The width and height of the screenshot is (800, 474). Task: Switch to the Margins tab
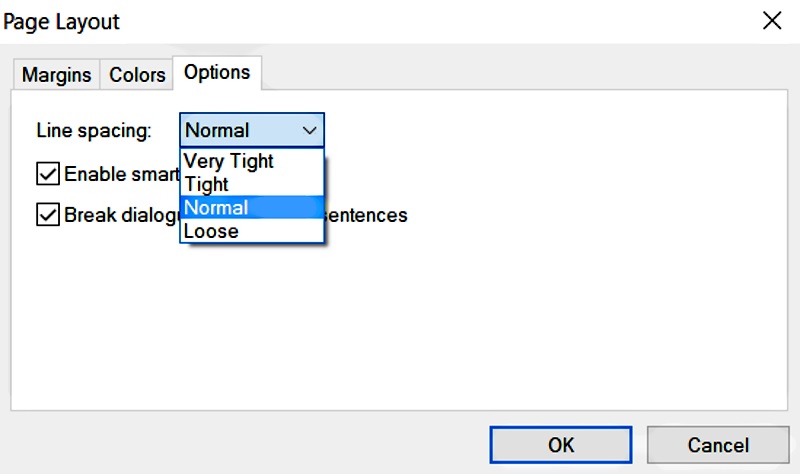point(56,75)
